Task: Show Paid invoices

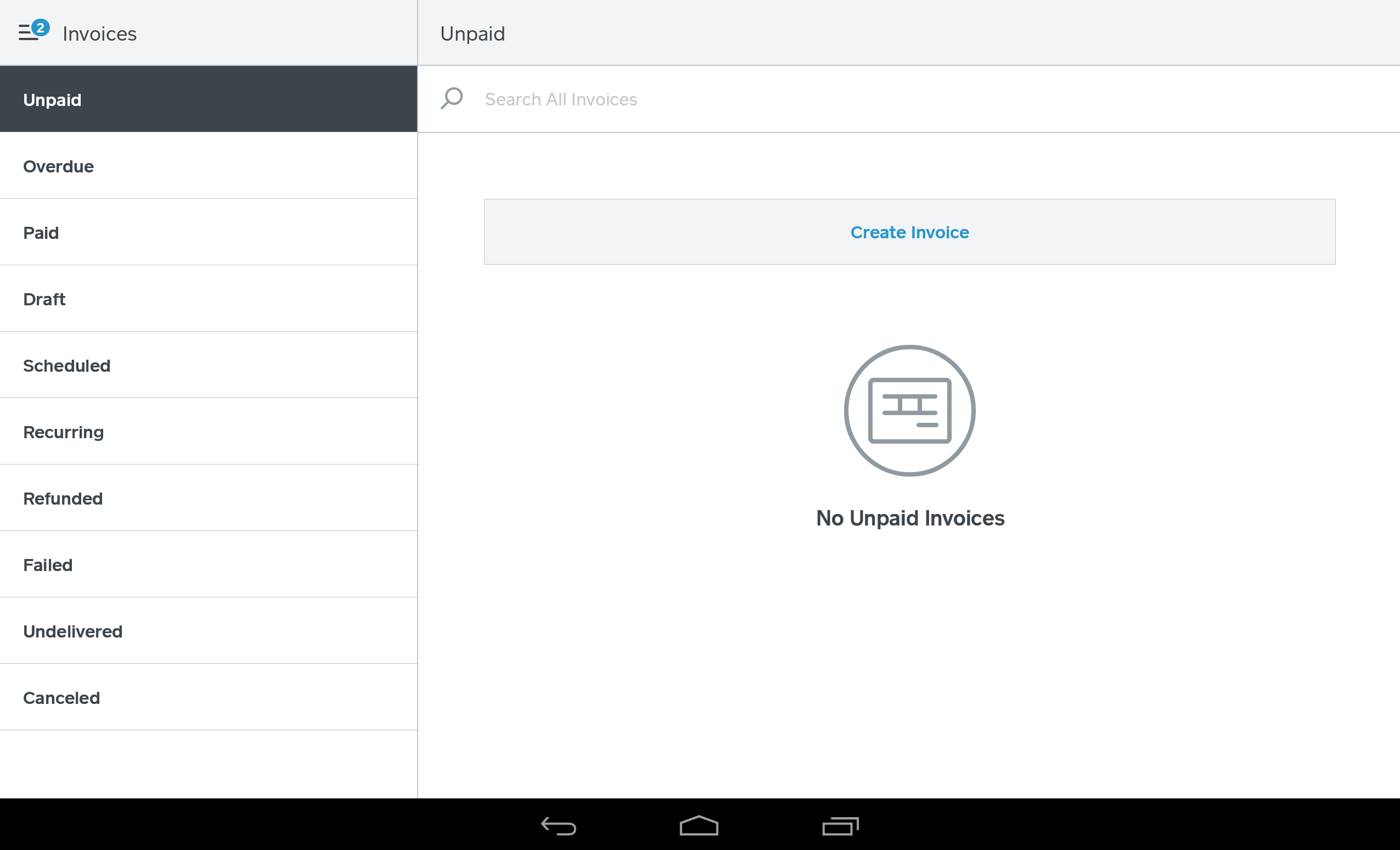Action: click(x=208, y=232)
